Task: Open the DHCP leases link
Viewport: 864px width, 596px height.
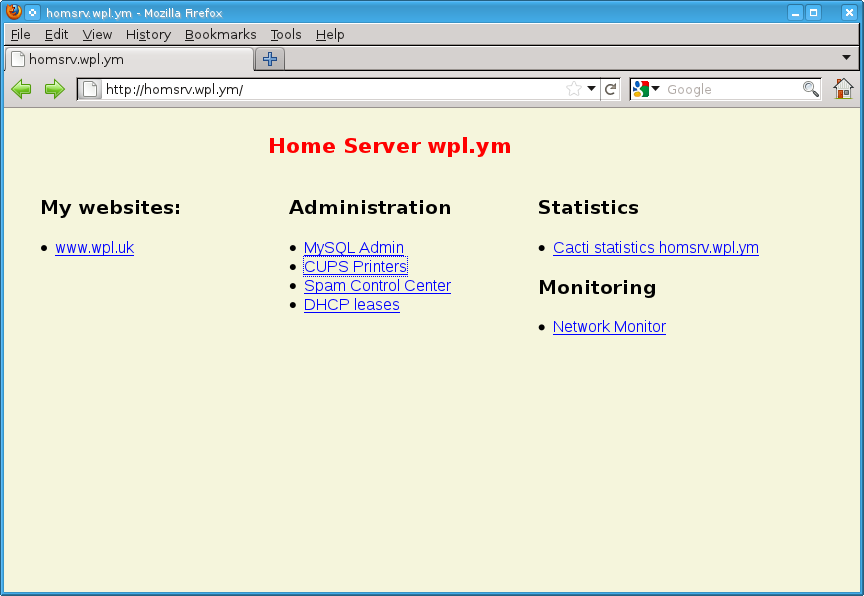Action: pos(352,305)
